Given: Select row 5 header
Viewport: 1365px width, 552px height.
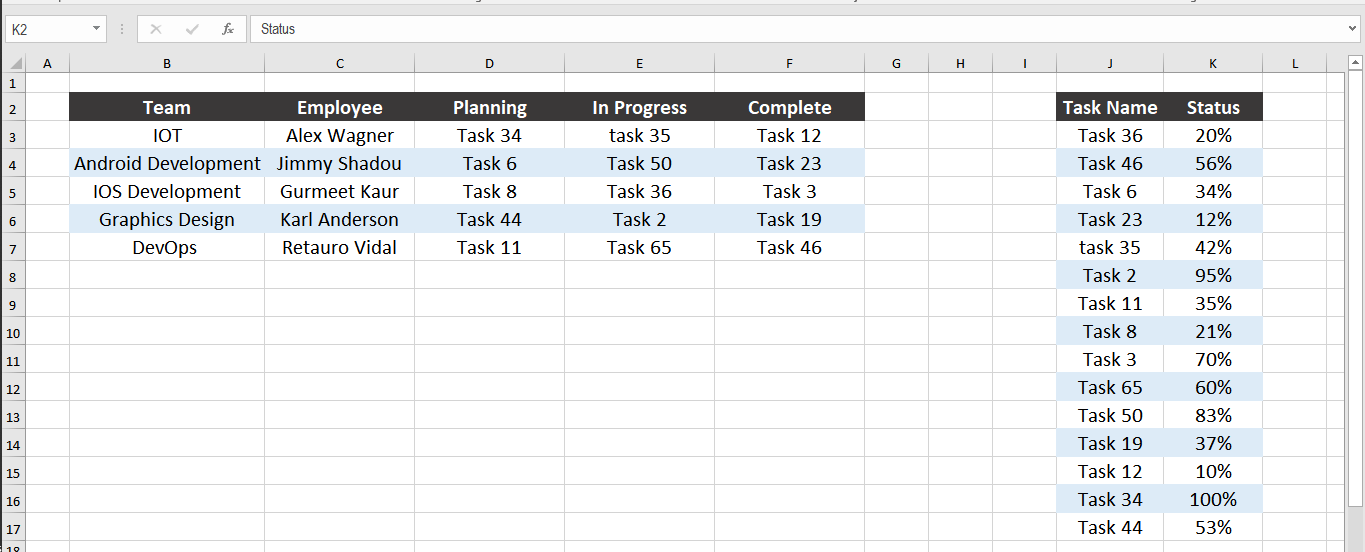Looking at the screenshot, I should pyautogui.click(x=13, y=192).
